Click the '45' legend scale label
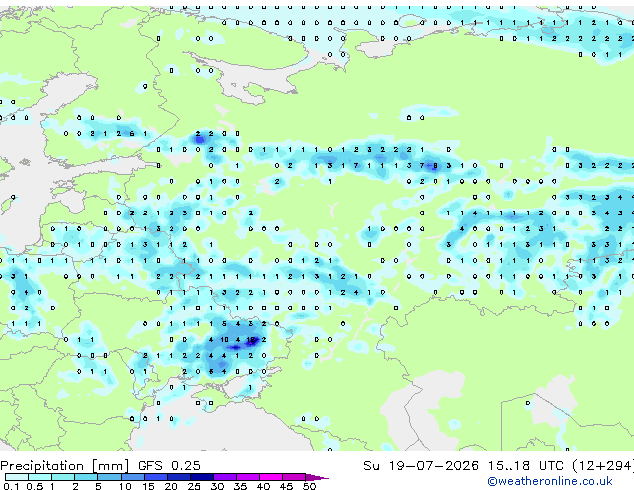Screen dimensions: 634x490 286,486
